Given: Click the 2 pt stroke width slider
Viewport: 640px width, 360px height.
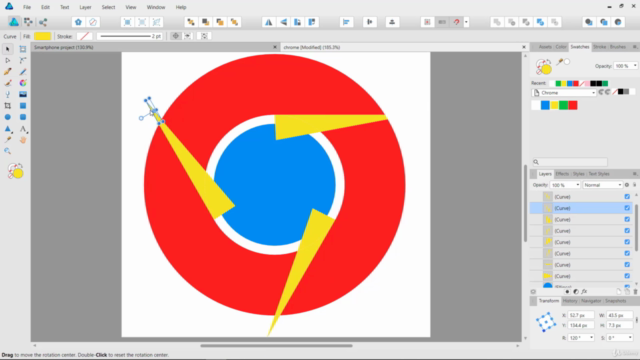Looking at the screenshot, I should point(125,36).
